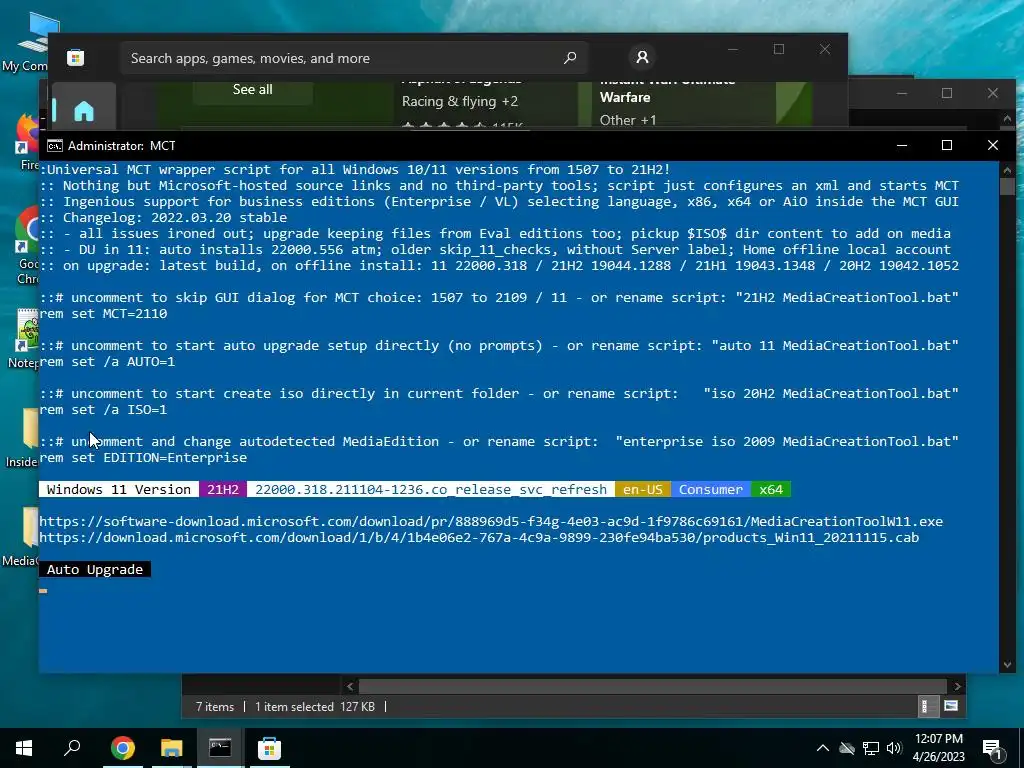Show hidden system tray icons
1024x768 pixels.
click(823, 748)
